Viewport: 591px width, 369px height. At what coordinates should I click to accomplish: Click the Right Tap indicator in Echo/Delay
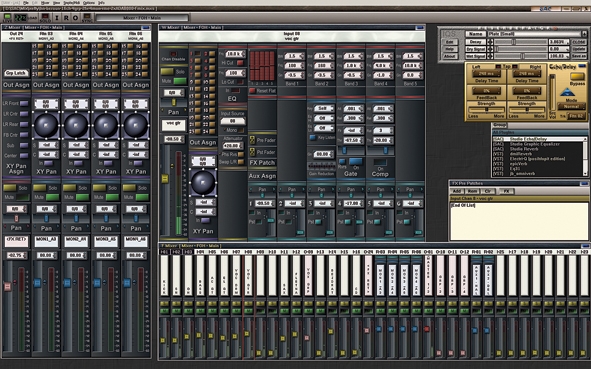pyautogui.click(x=515, y=66)
